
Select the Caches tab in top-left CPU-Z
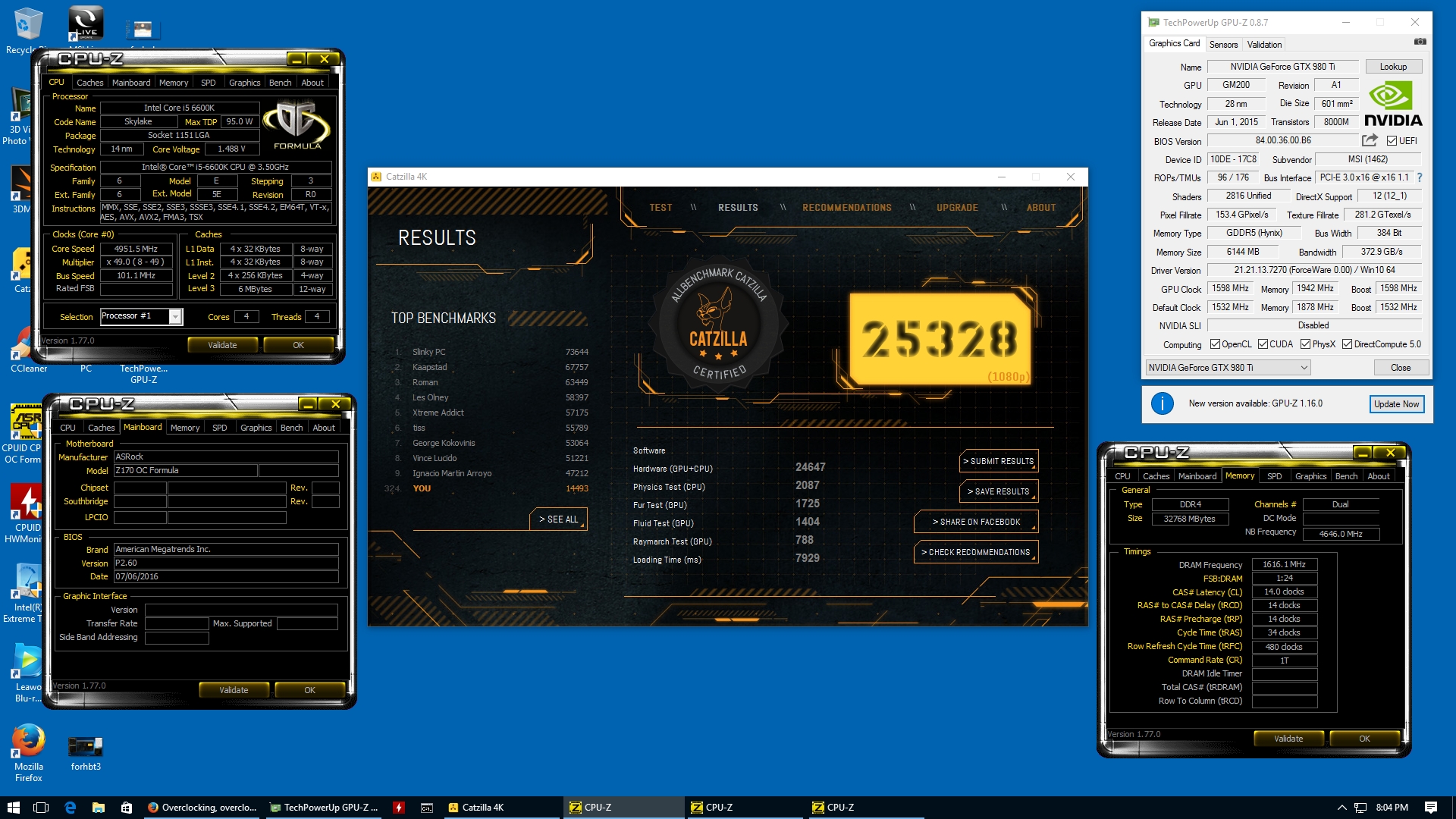tap(89, 83)
